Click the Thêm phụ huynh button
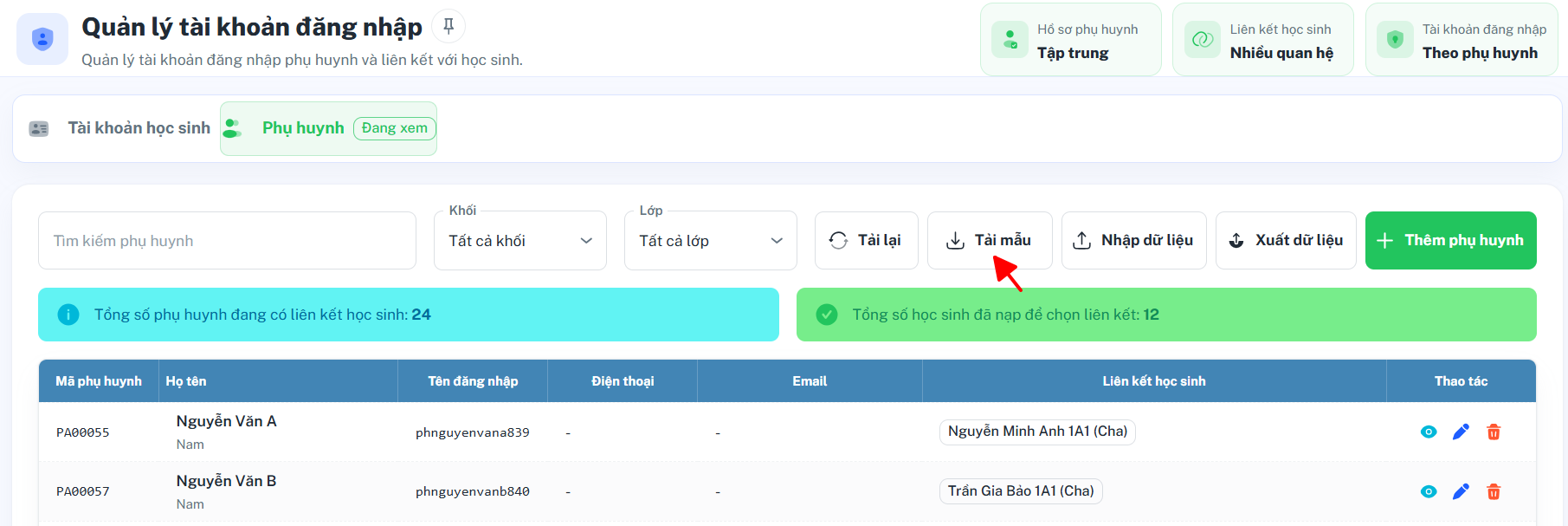The image size is (1568, 526). (x=1450, y=241)
